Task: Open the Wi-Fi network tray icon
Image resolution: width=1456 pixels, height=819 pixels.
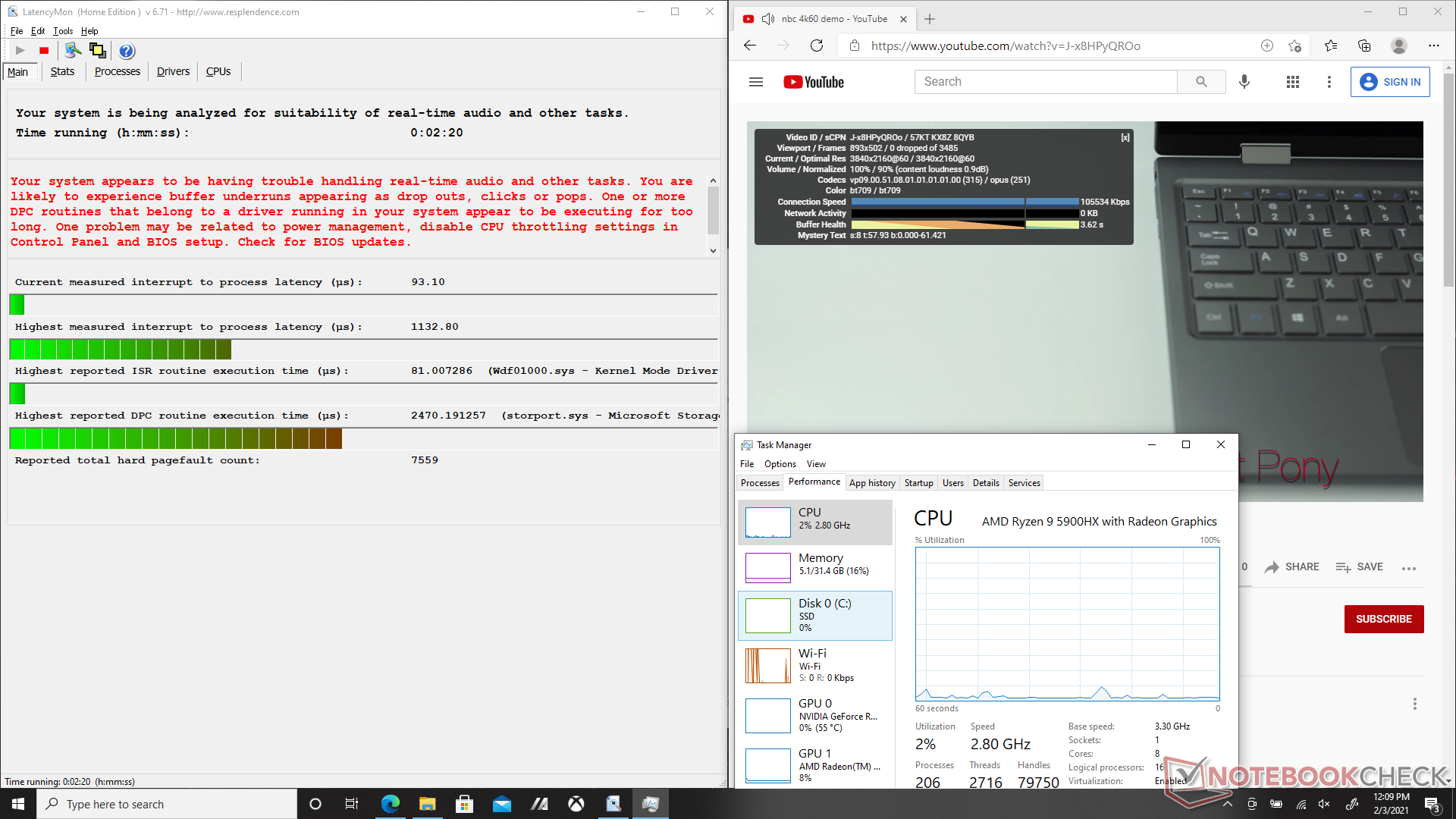Action: click(x=1301, y=804)
